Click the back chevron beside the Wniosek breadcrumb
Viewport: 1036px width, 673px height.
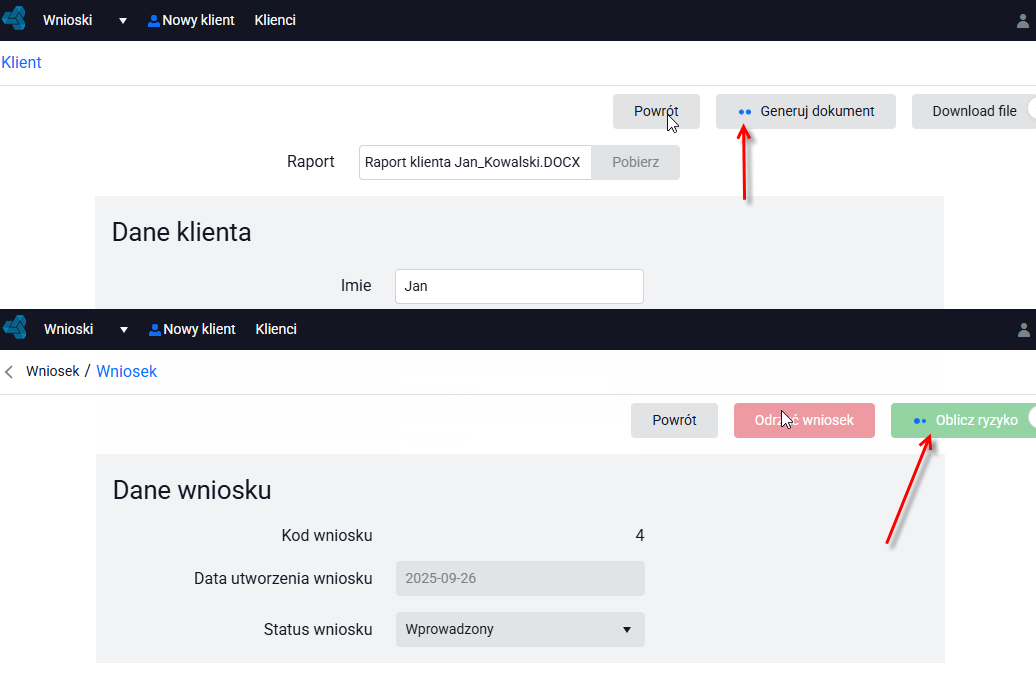pos(9,372)
